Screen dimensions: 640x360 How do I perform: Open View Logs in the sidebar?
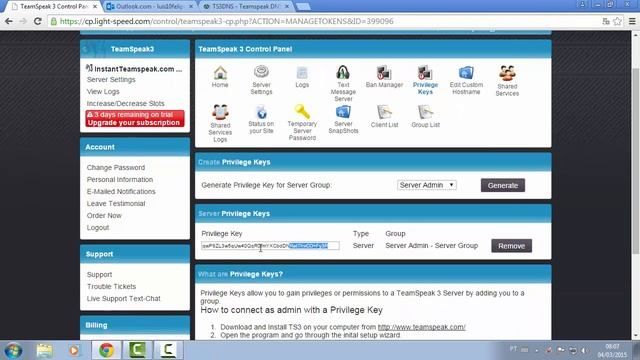pos(103,91)
